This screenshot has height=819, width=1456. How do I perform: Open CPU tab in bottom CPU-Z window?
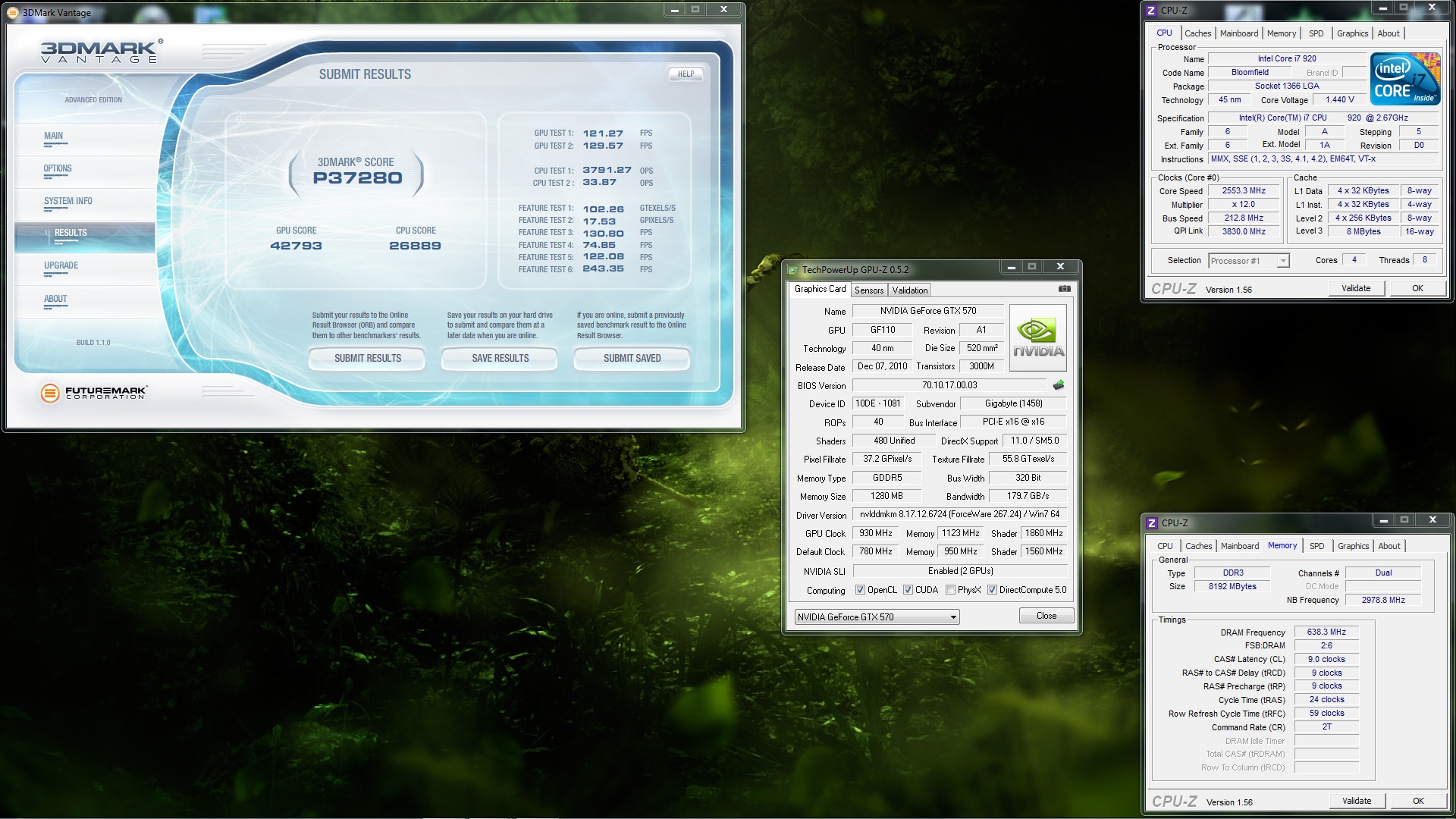coord(1165,546)
